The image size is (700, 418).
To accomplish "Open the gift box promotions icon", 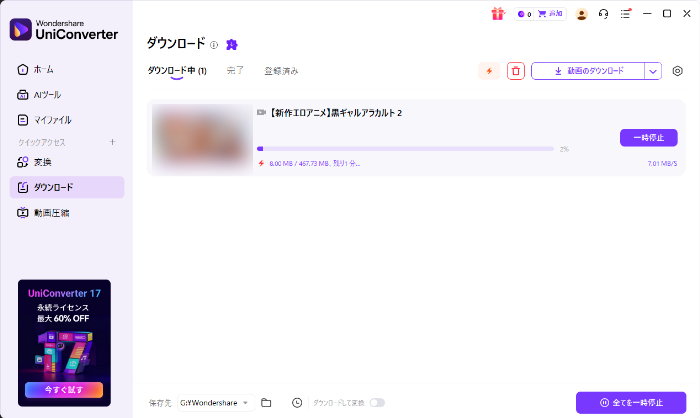I will coord(498,14).
